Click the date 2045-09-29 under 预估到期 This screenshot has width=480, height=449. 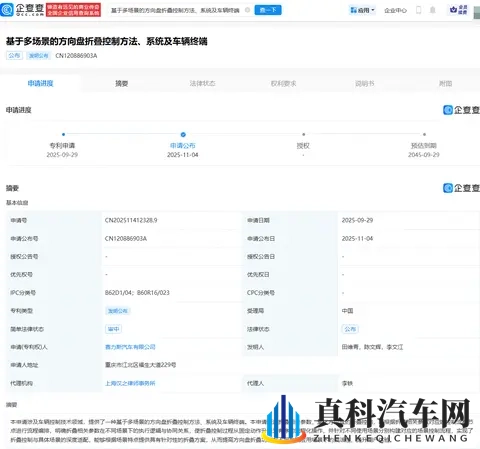[x=424, y=155]
